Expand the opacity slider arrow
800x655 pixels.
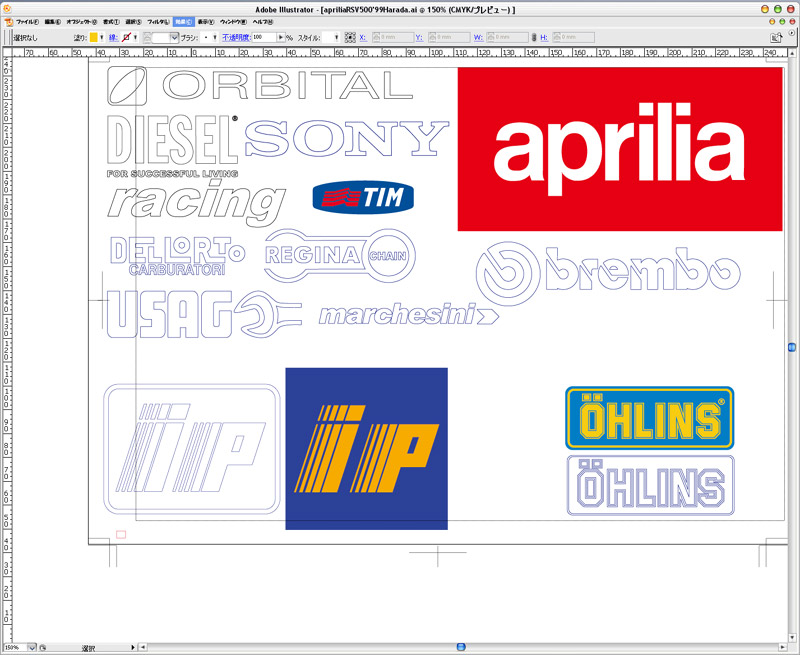coord(279,37)
